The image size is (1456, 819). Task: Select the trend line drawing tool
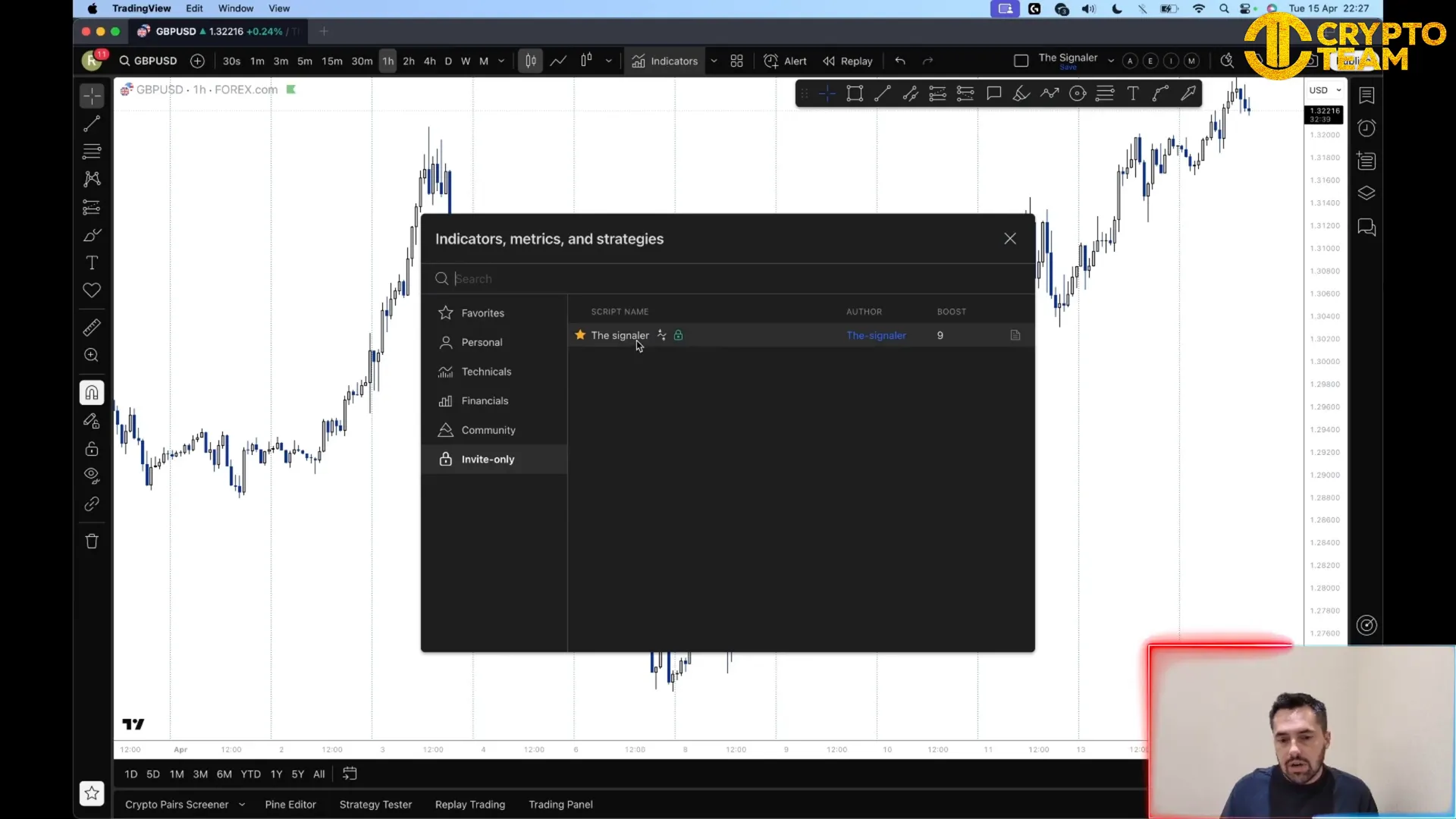click(x=92, y=124)
